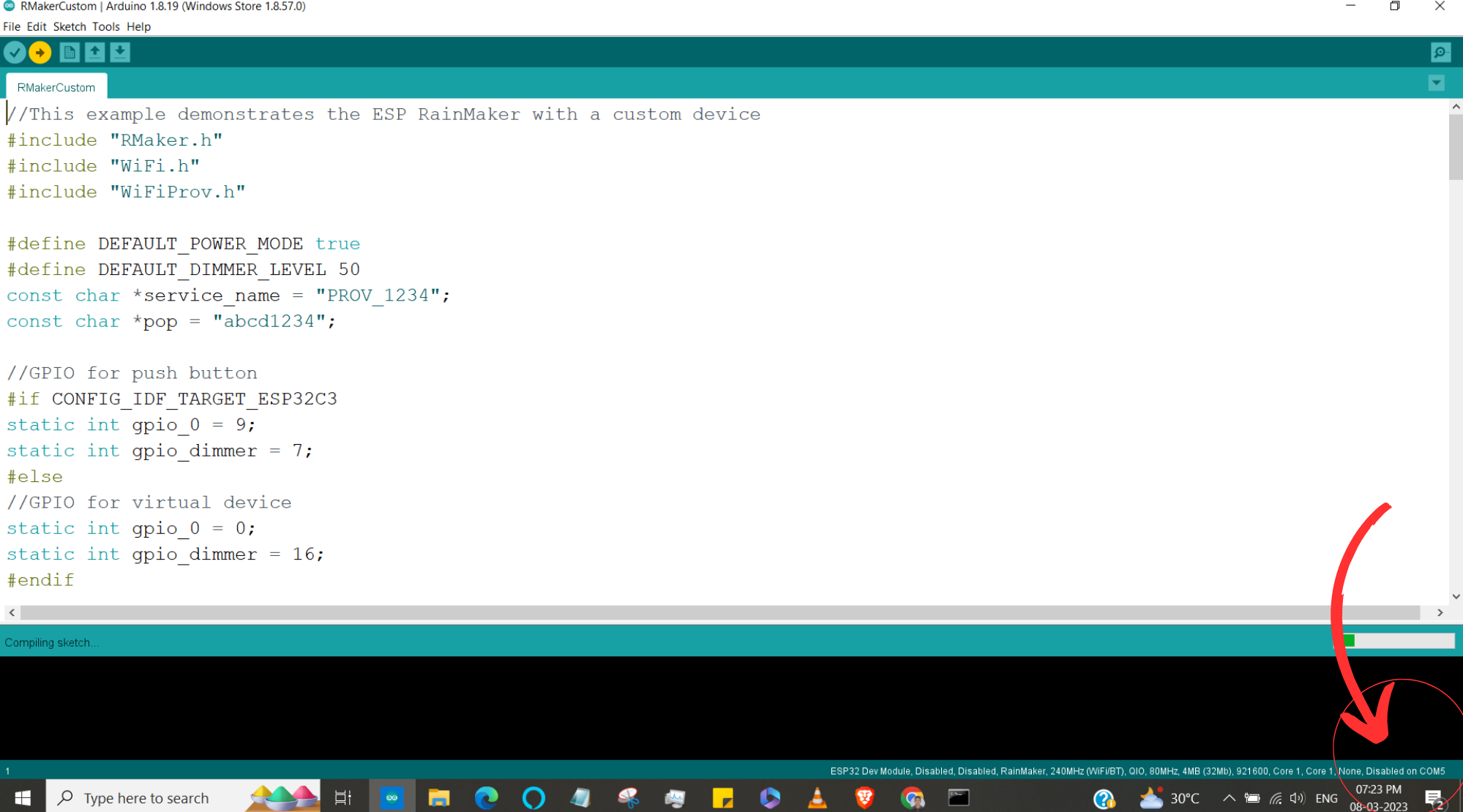Click the battery status tray icon
This screenshot has width=1463, height=812.
pyautogui.click(x=1252, y=798)
